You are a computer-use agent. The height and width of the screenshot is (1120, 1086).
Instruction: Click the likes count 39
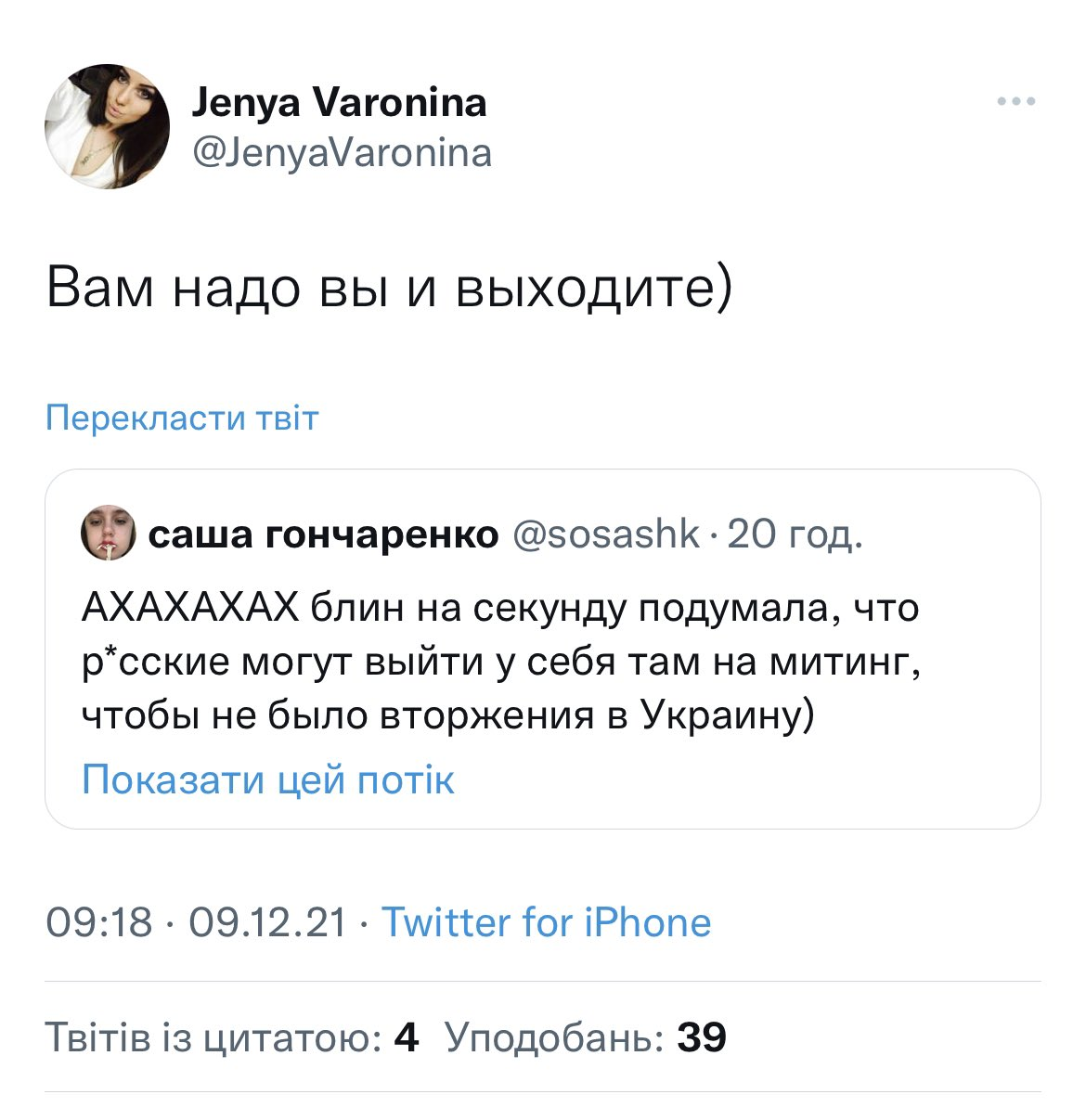coord(702,1037)
